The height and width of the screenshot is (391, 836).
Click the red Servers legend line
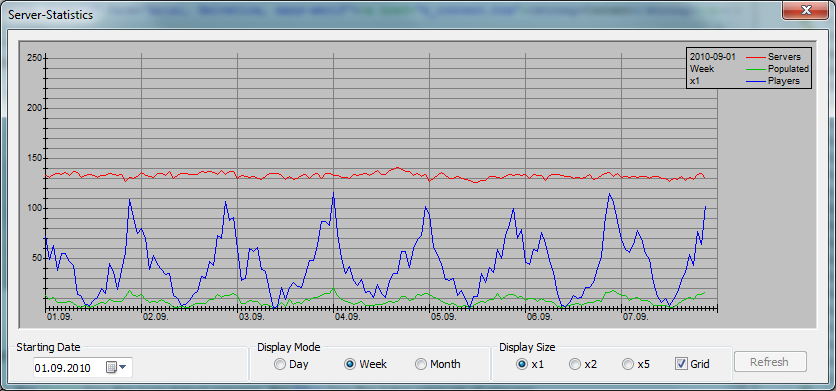tap(754, 57)
